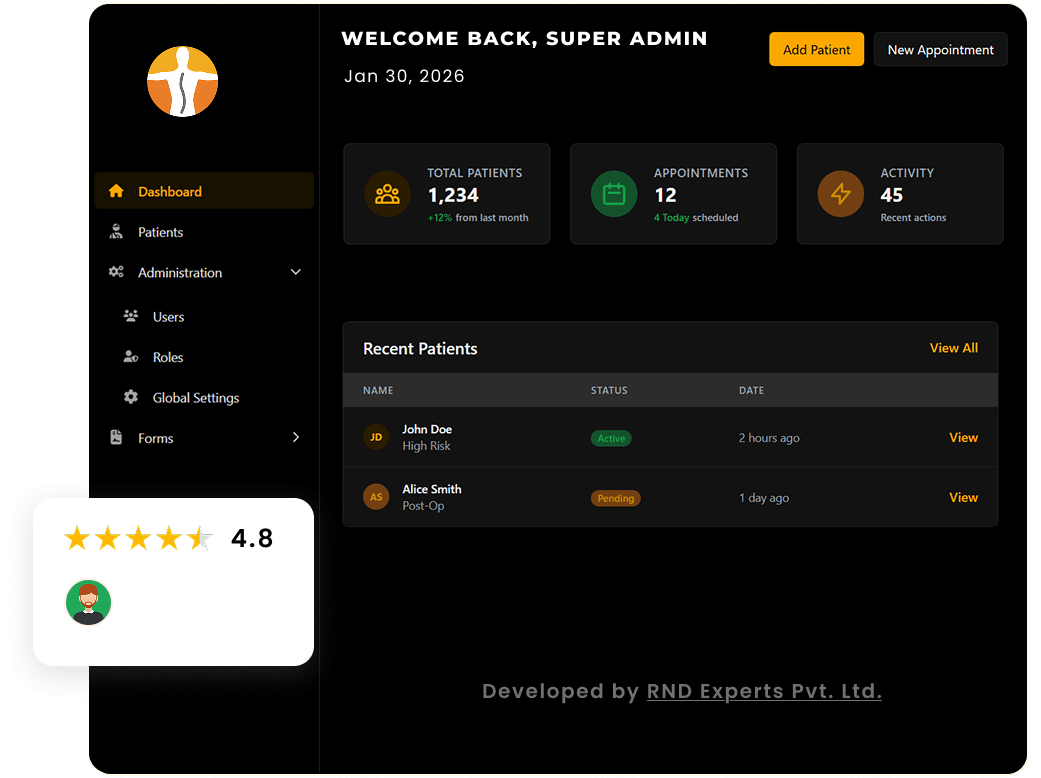The width and height of the screenshot is (1041, 778).
Task: Click the Administration gears icon
Action: pyautogui.click(x=116, y=272)
